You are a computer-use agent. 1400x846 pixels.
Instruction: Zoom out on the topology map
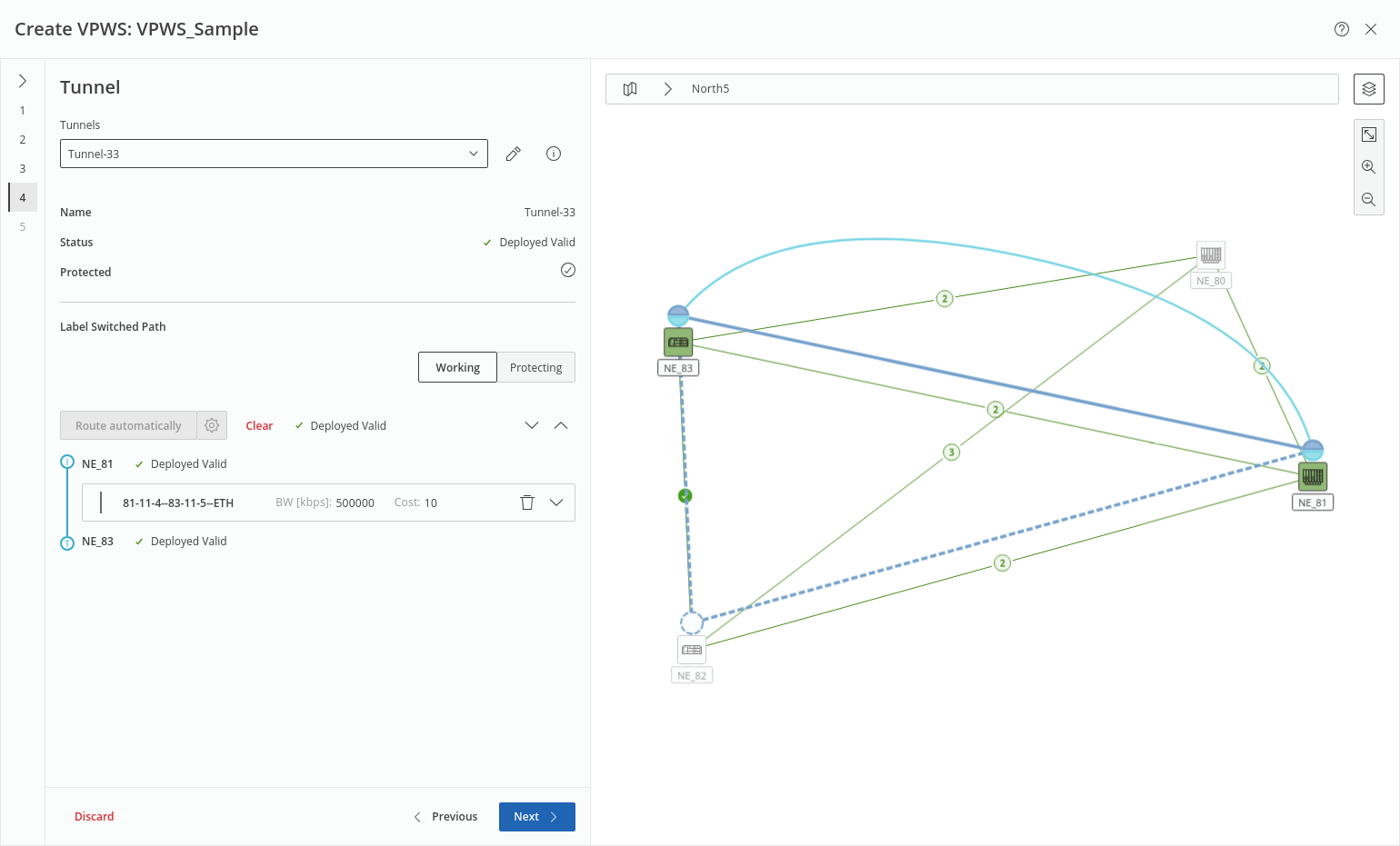pos(1368,200)
